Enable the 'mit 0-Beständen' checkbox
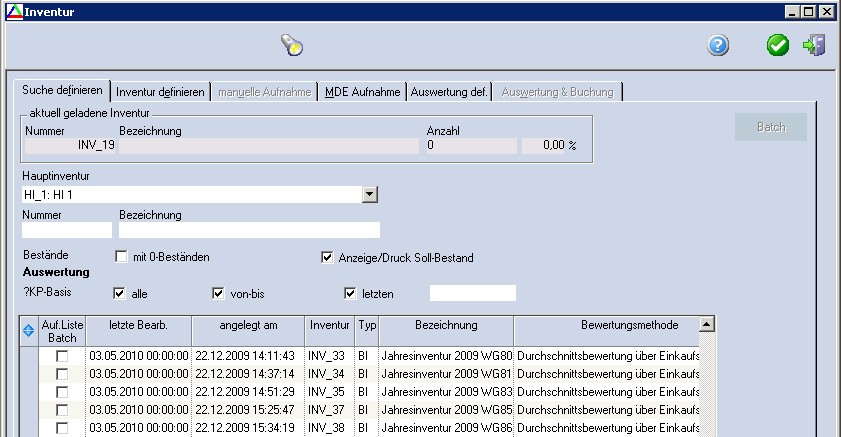 tap(122, 257)
